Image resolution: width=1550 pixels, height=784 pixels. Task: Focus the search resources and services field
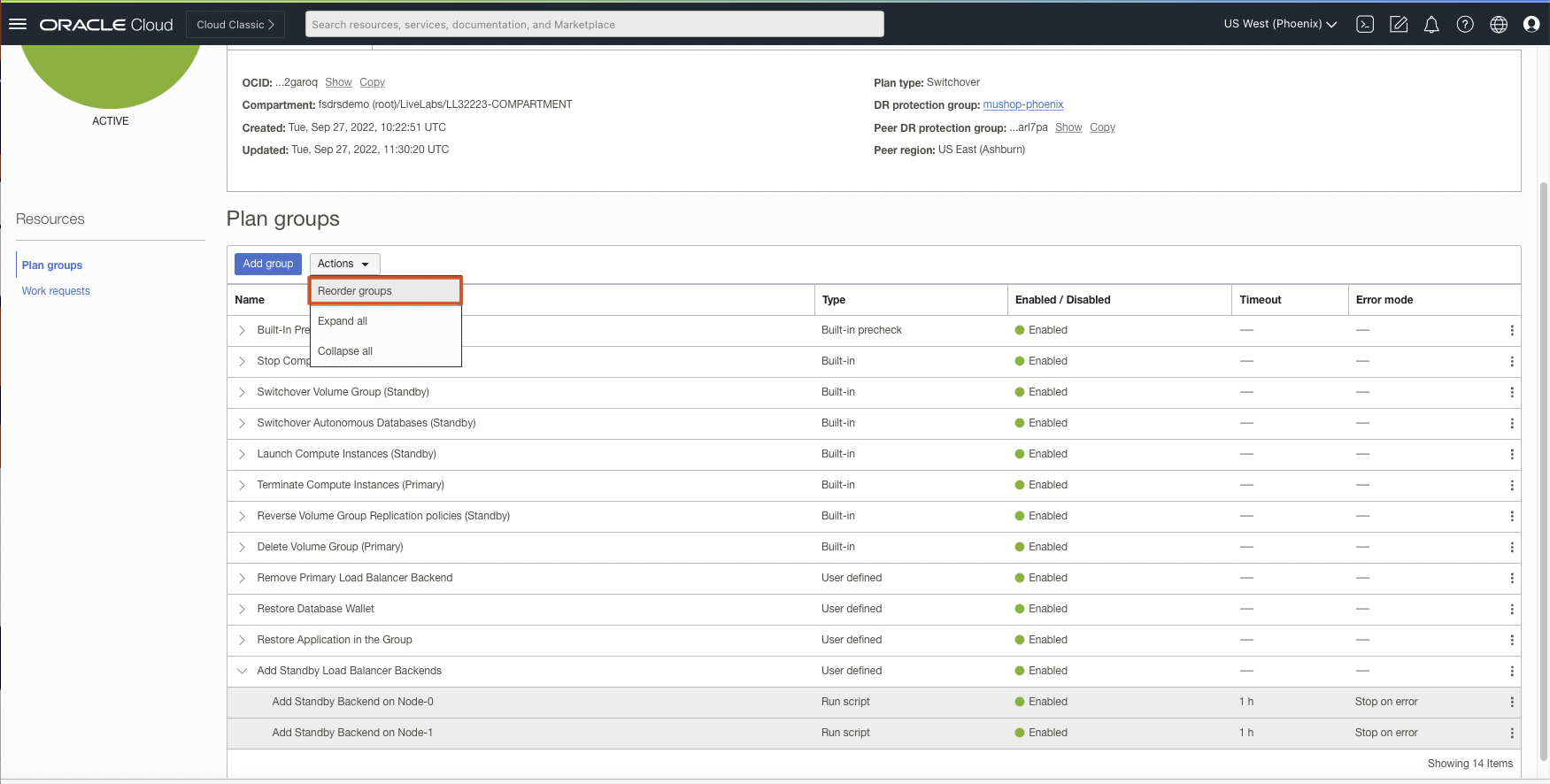pyautogui.click(x=594, y=25)
